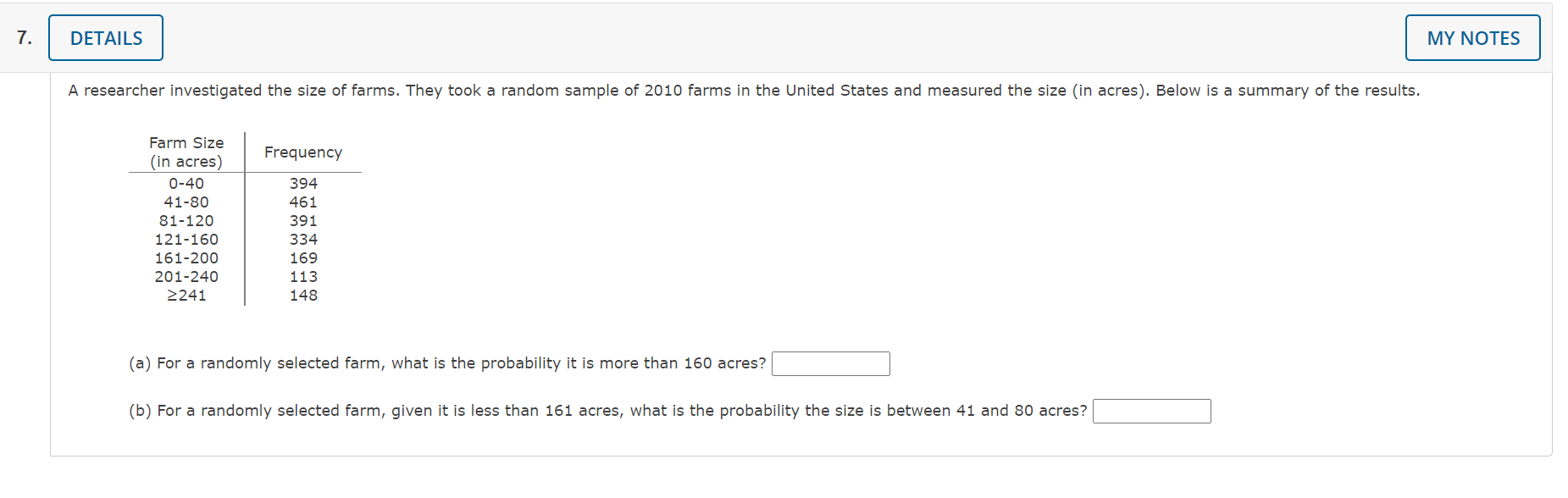Select the part (a) question text
Image resolution: width=1568 pixels, height=498 pixels.
[x=447, y=362]
